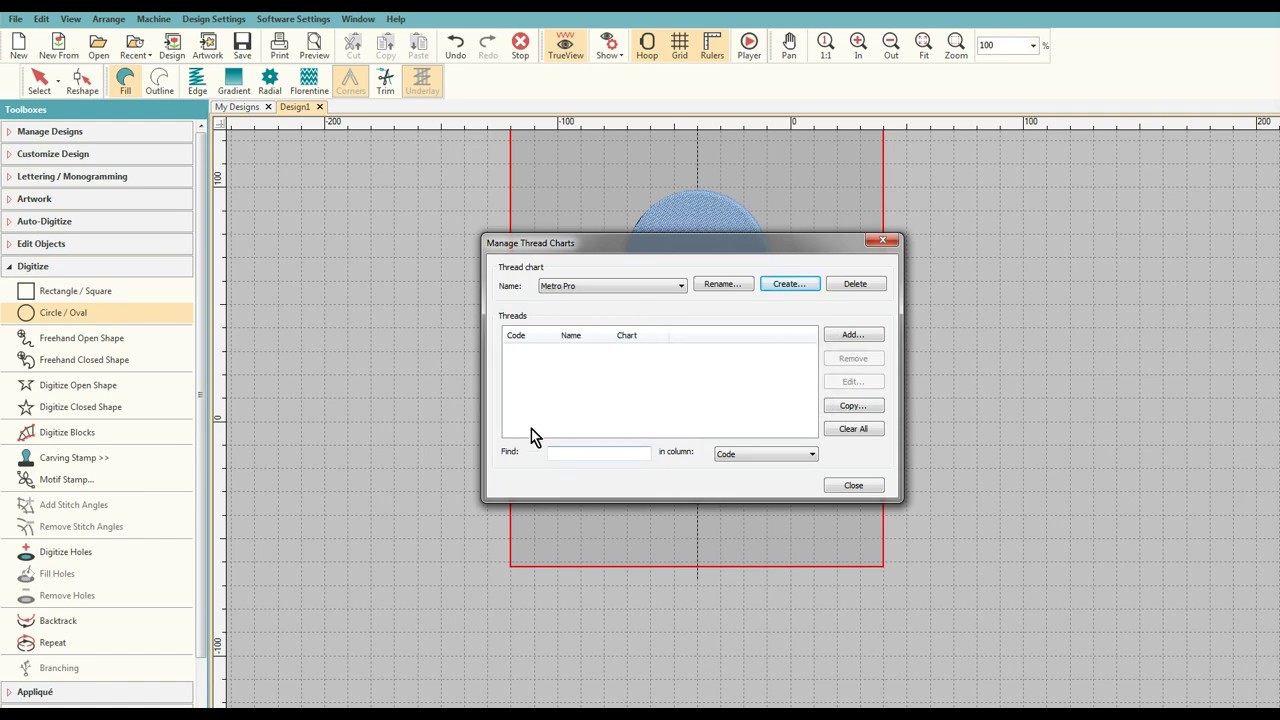This screenshot has width=1280, height=720.
Task: Open the Show dropdown in toolbar
Action: pyautogui.click(x=608, y=46)
